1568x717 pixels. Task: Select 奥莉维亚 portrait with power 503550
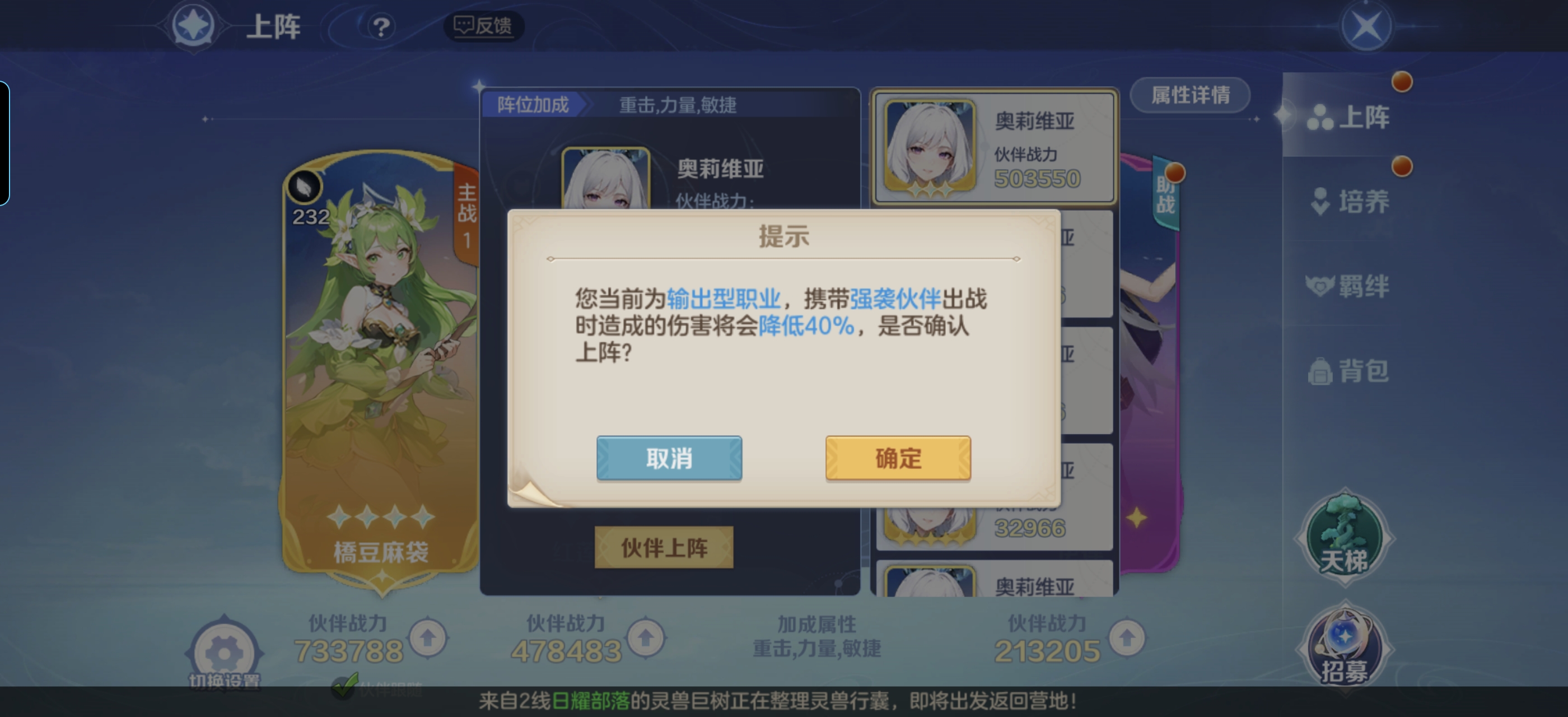point(930,147)
